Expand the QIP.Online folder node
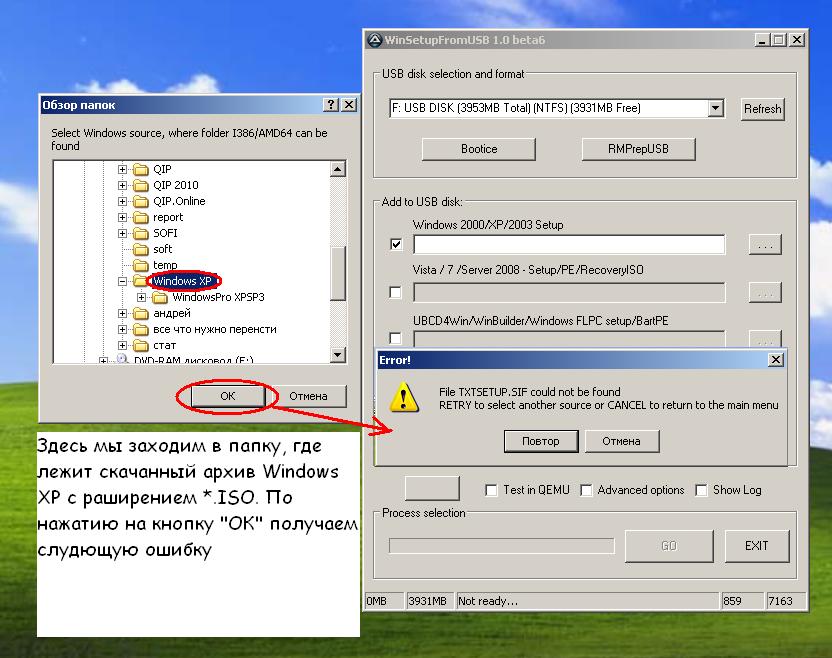 point(123,201)
